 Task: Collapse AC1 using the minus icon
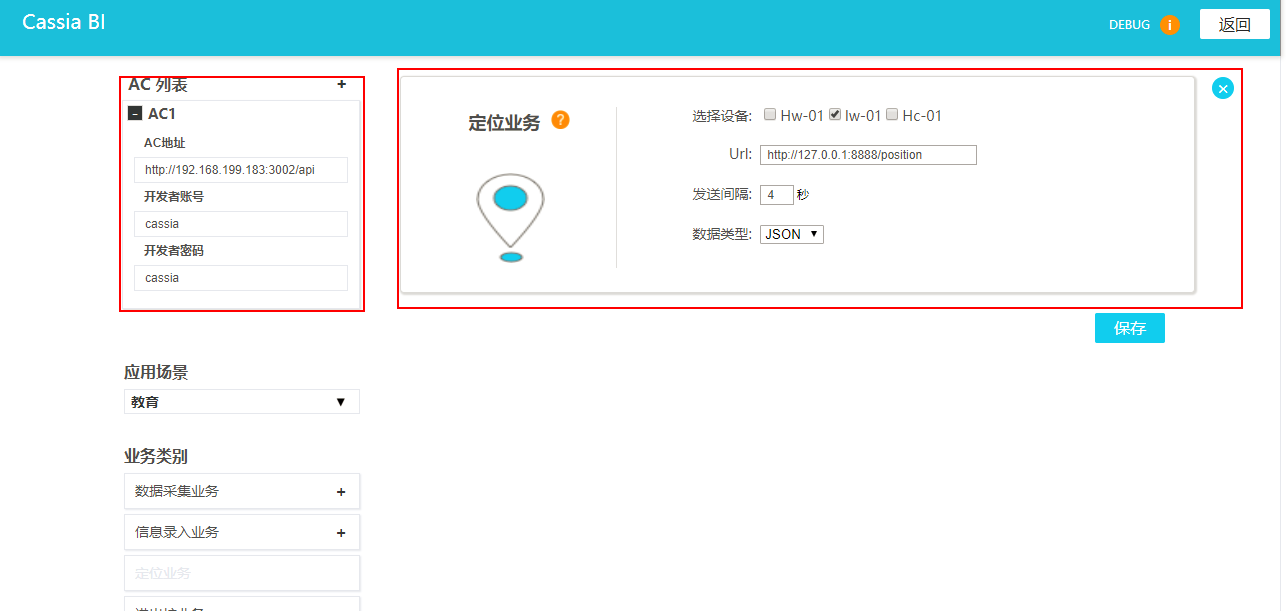tap(135, 114)
